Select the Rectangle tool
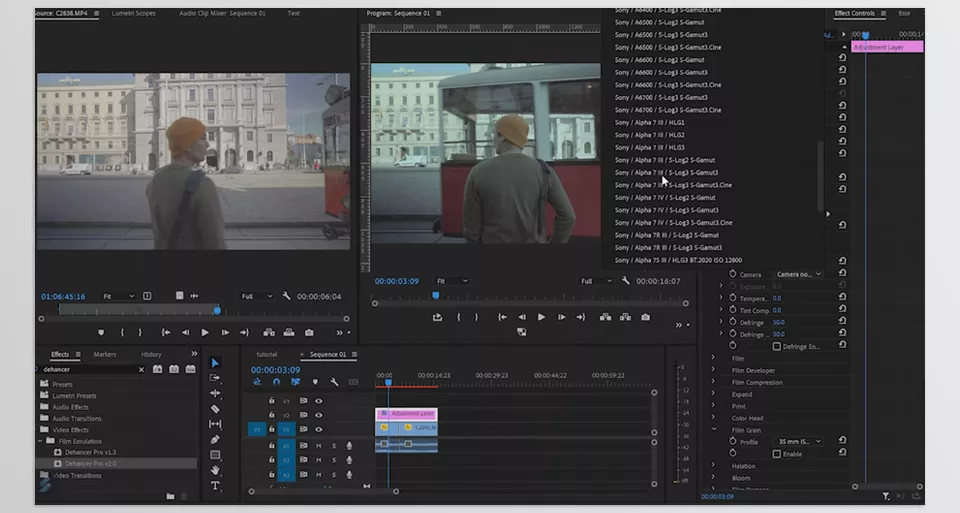Viewport: 960px width, 513px height. coord(215,455)
